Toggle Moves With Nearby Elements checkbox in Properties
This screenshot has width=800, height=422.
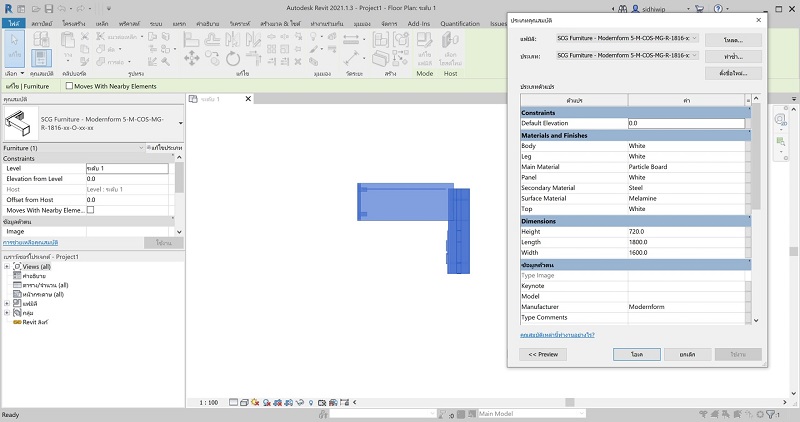click(x=90, y=210)
